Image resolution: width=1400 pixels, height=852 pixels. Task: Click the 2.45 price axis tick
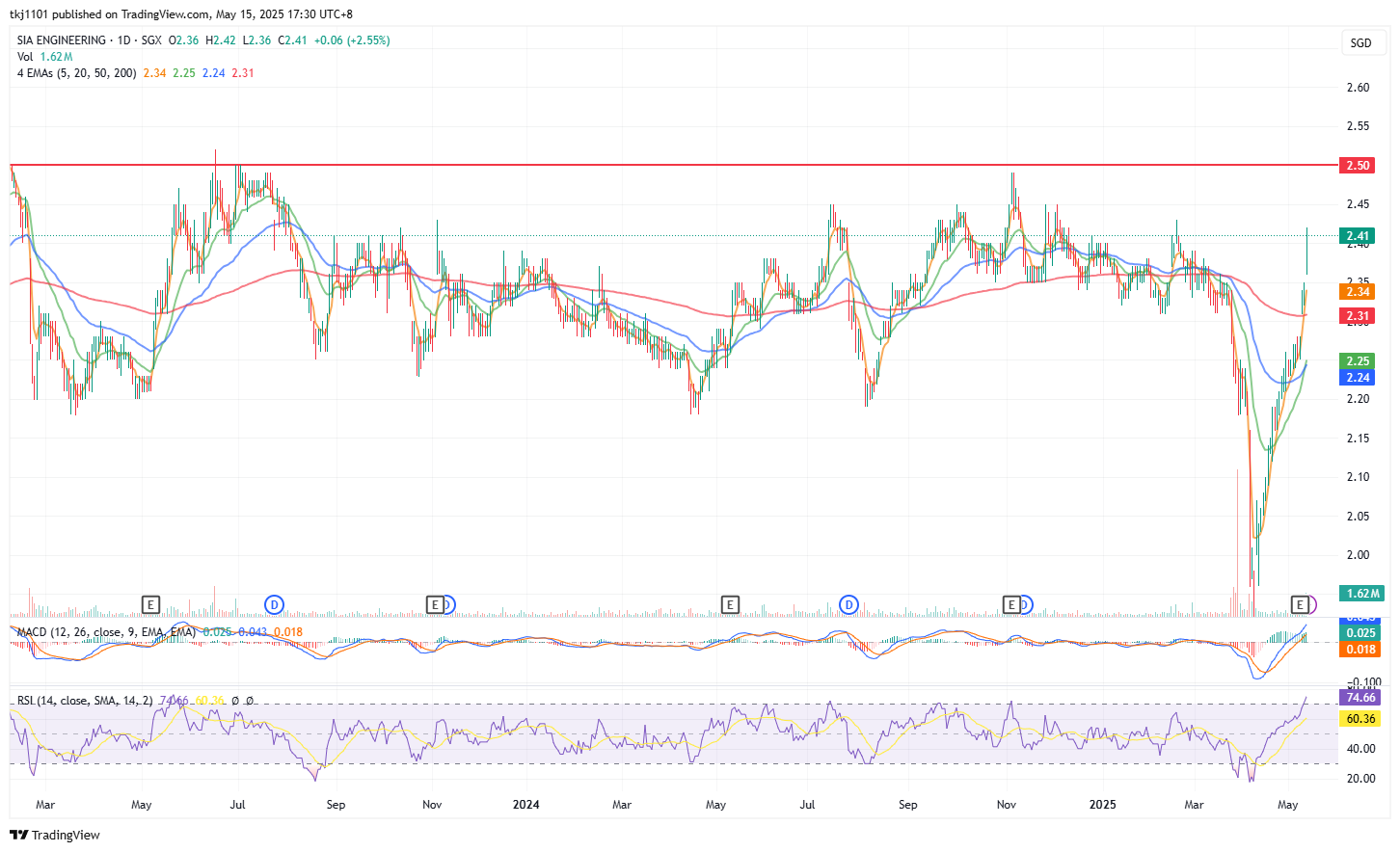point(1358,204)
